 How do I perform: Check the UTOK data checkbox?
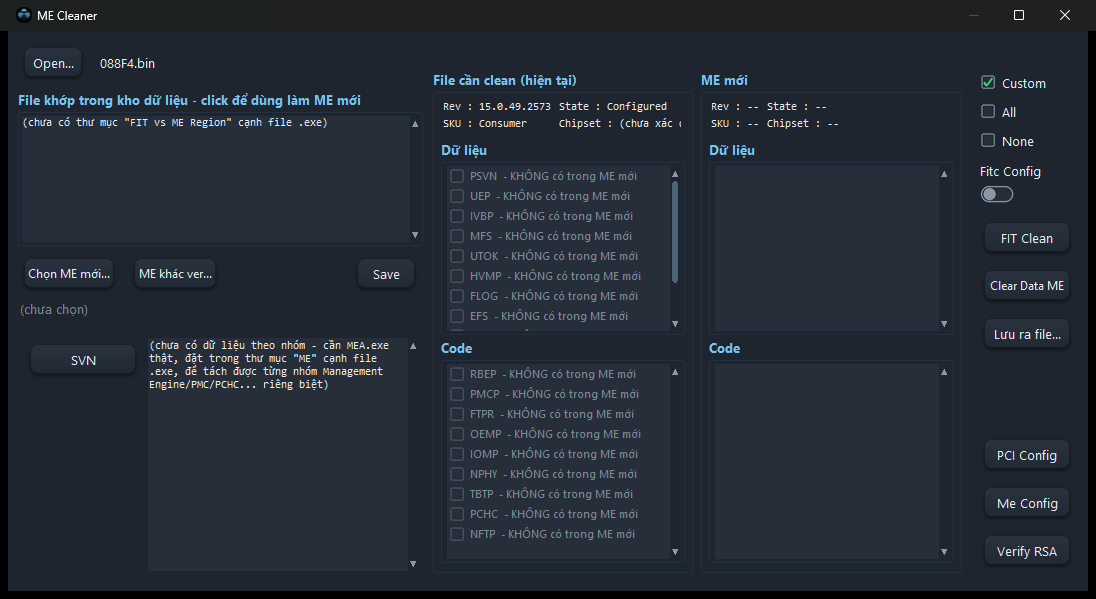pos(457,256)
